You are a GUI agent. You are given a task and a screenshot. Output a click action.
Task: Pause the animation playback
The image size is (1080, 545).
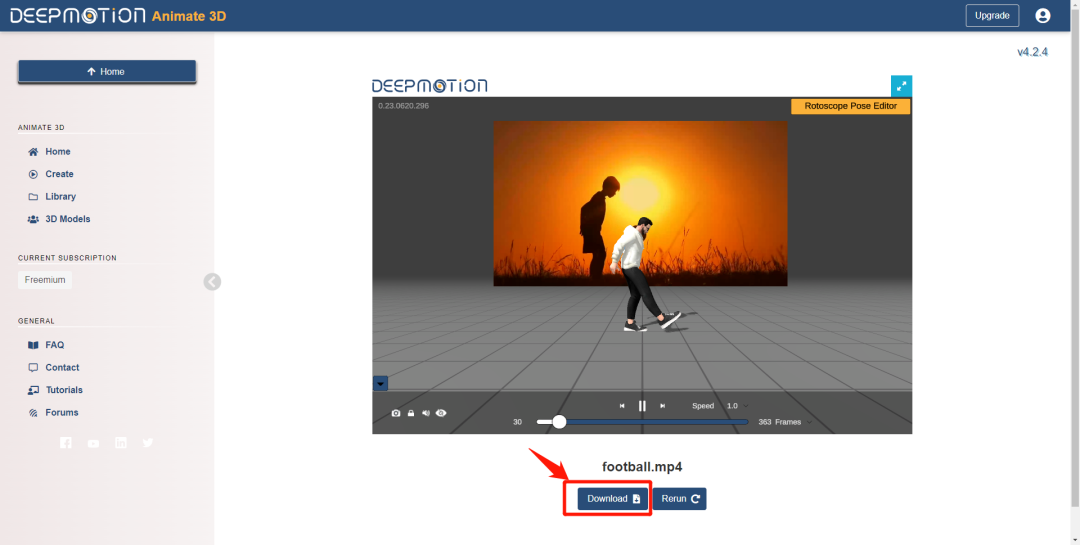coord(642,406)
